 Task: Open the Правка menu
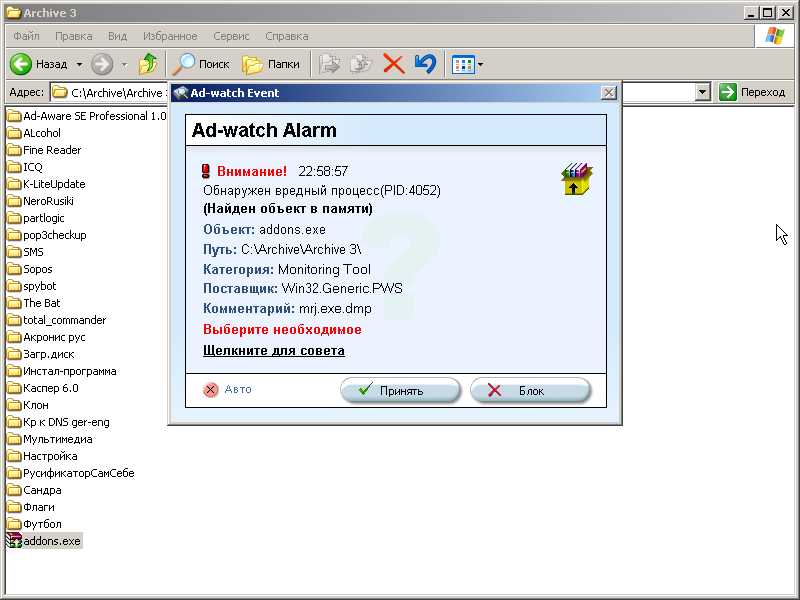pos(73,36)
